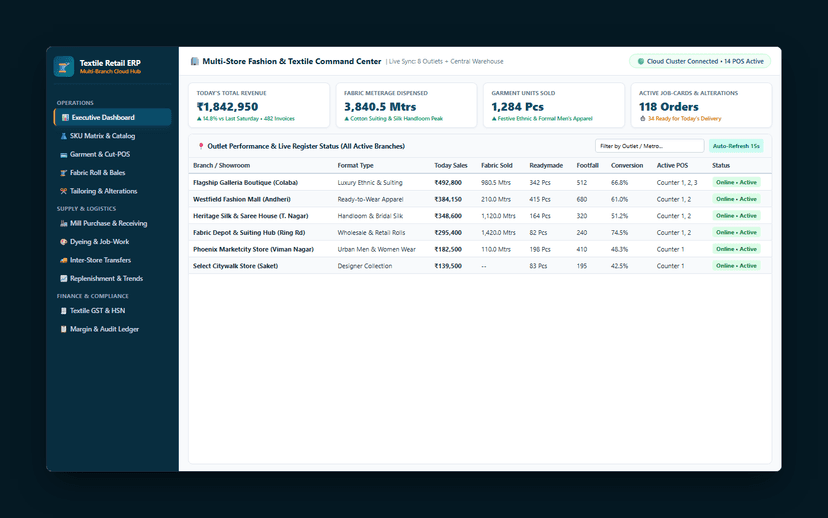Open Mill Purchase & Receiving
The height and width of the screenshot is (518, 828).
(112, 223)
